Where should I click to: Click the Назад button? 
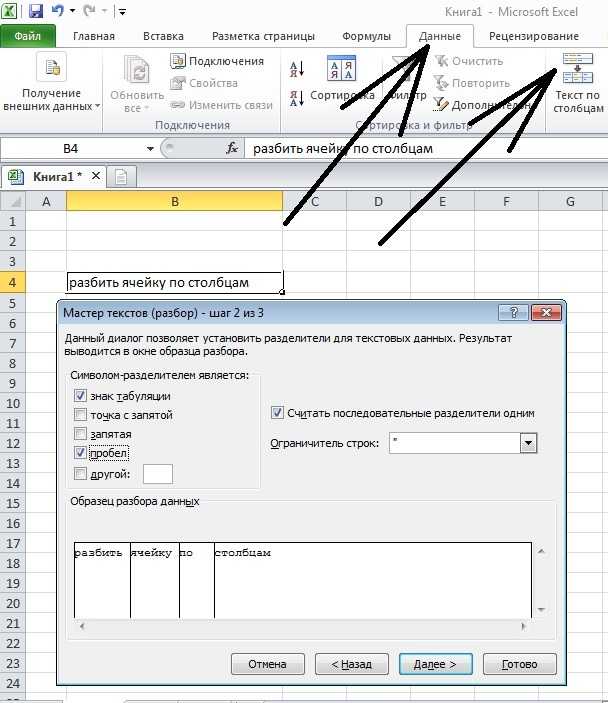(352, 664)
